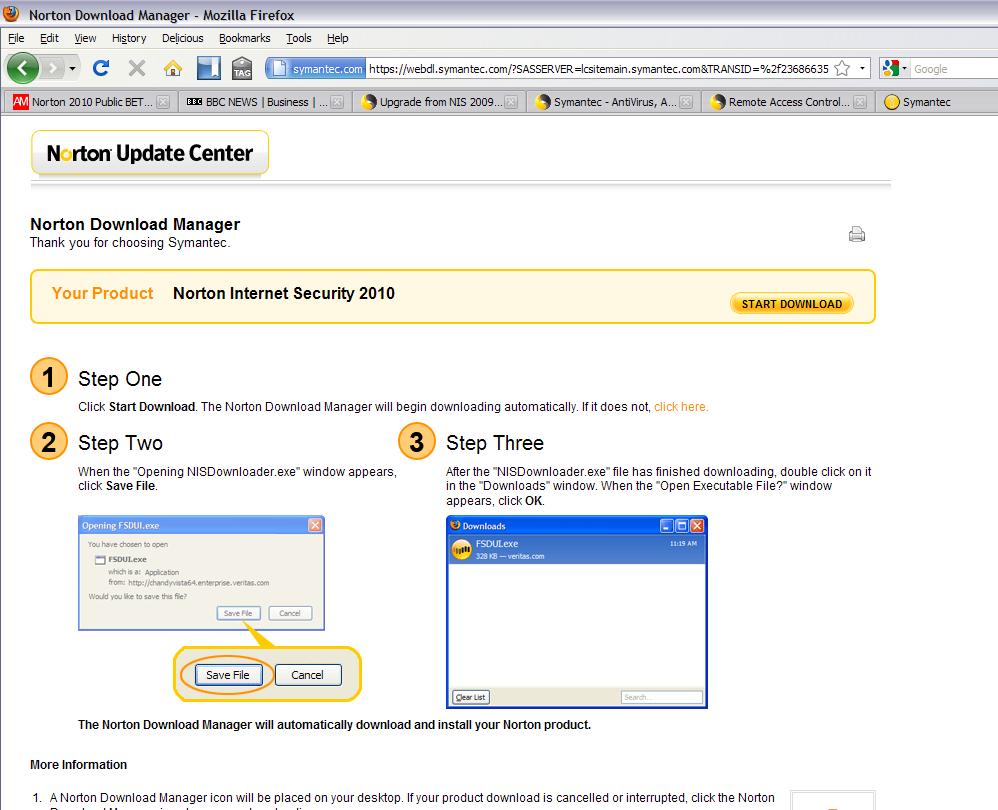Click the orange 'click here' link
This screenshot has height=810, width=998.
click(x=680, y=407)
